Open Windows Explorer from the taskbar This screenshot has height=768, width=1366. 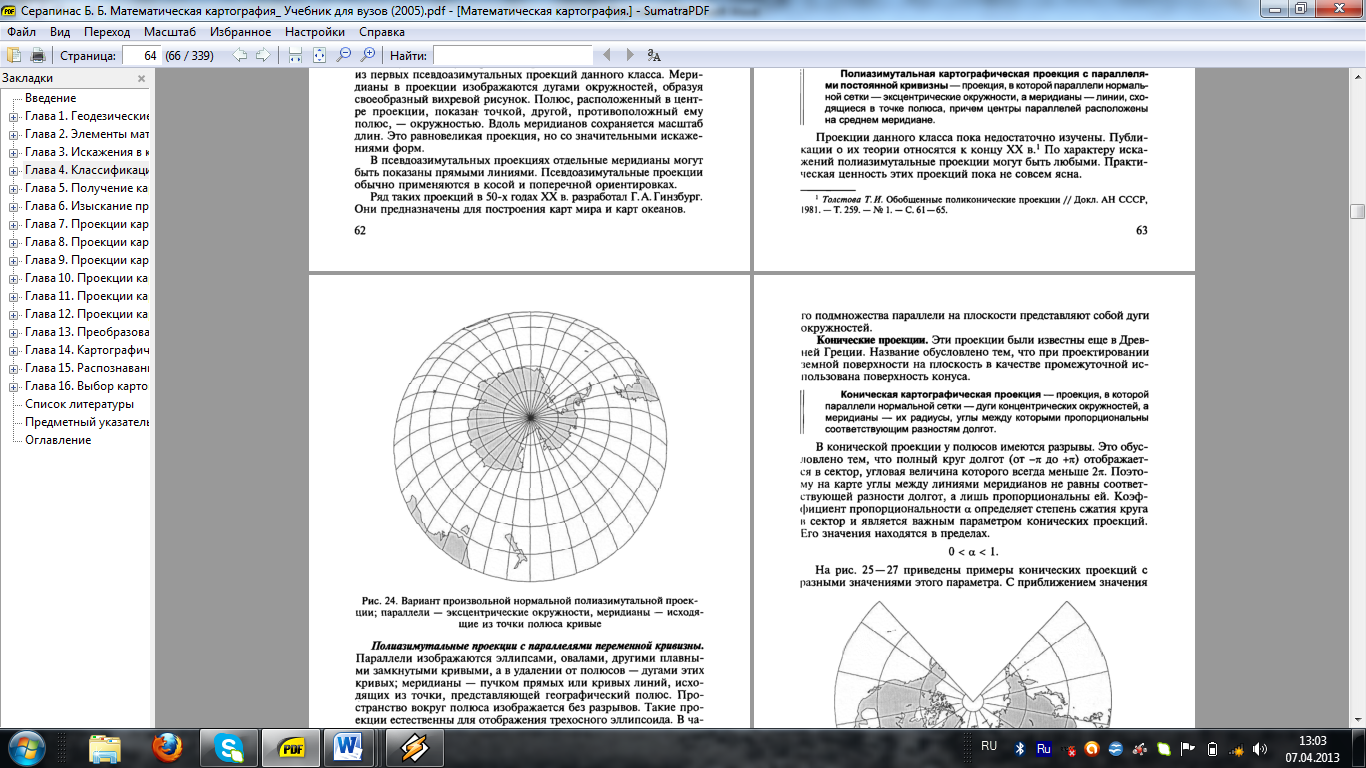pos(104,747)
